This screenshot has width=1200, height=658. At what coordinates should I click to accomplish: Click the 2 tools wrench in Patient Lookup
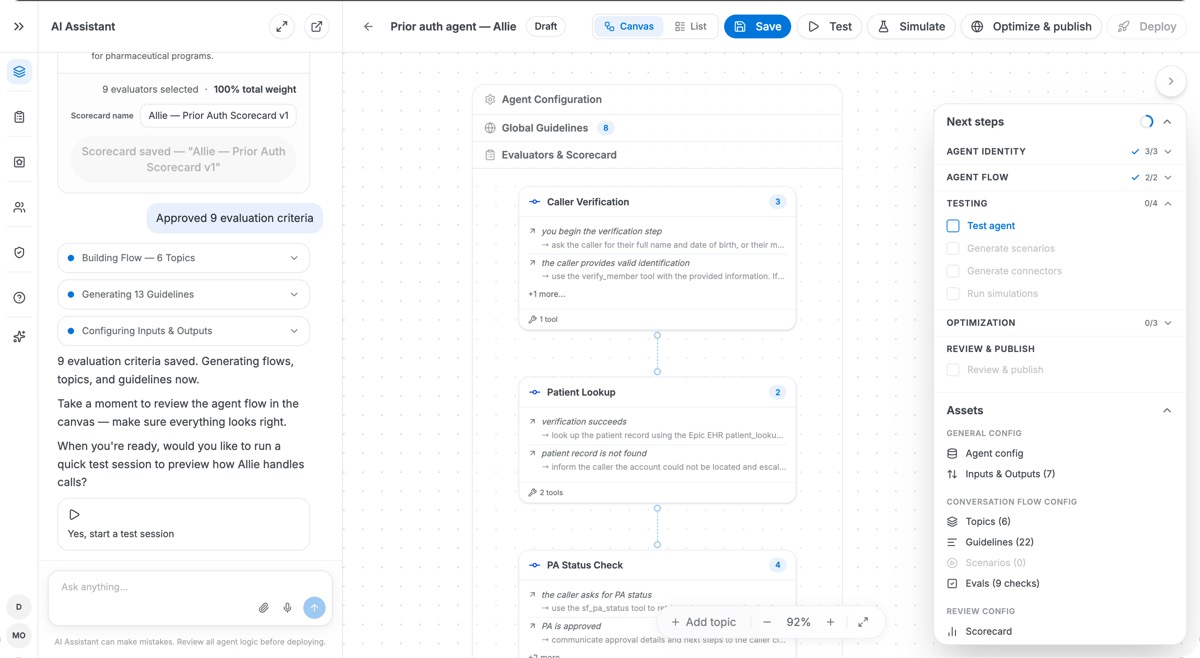pos(545,492)
